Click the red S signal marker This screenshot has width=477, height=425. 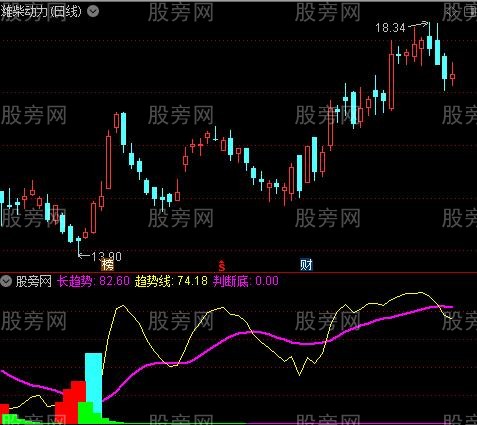click(222, 265)
